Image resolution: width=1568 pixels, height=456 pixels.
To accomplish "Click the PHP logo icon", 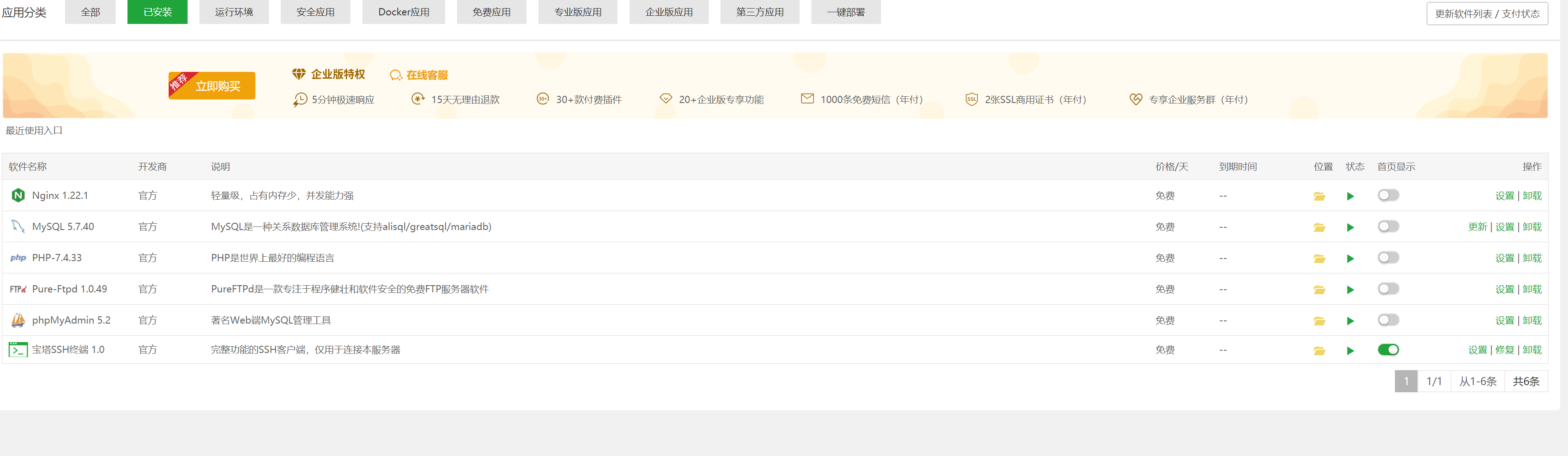I will point(18,258).
